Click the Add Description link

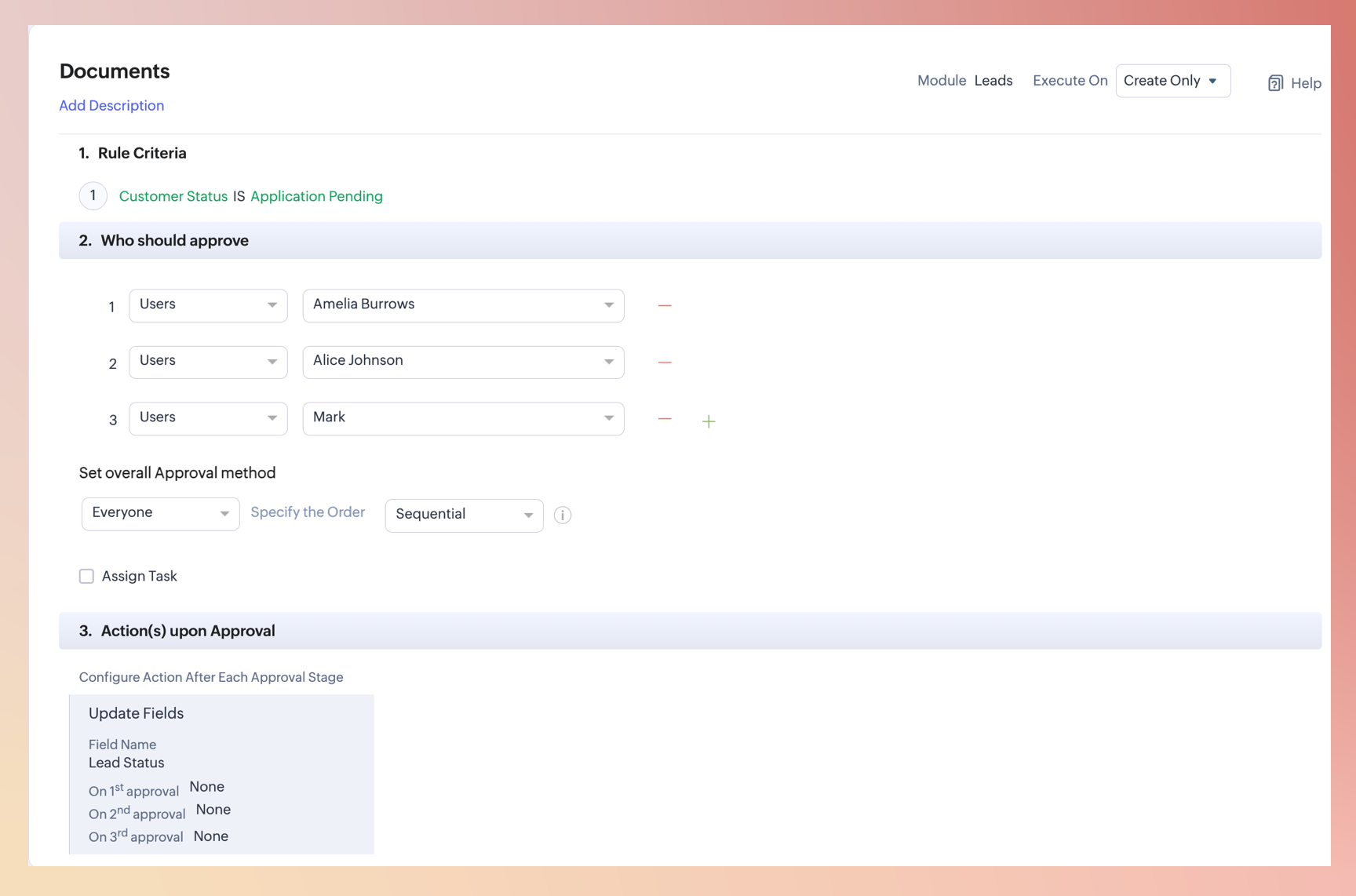pos(111,106)
